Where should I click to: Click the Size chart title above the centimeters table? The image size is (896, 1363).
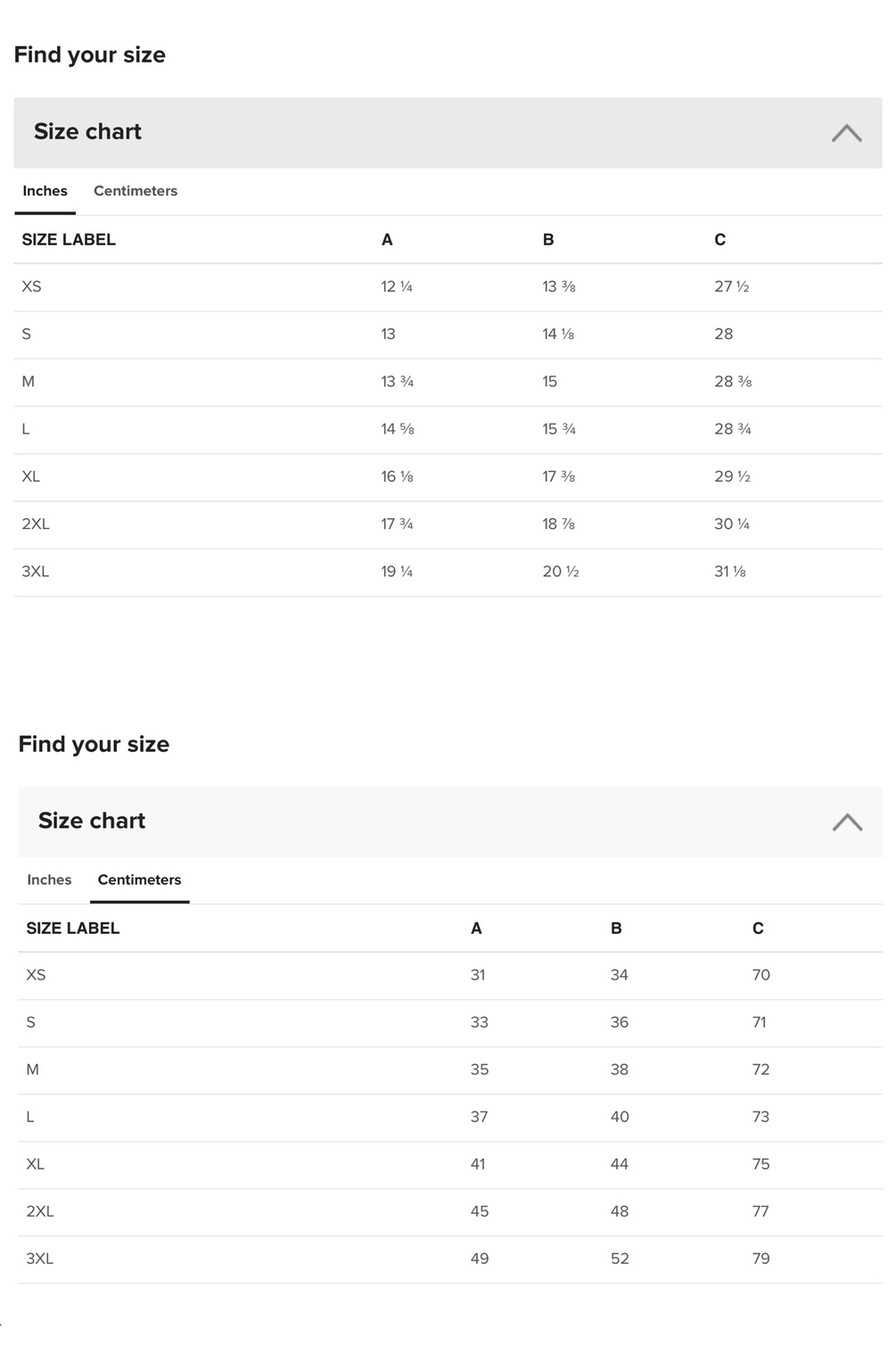[x=92, y=821]
